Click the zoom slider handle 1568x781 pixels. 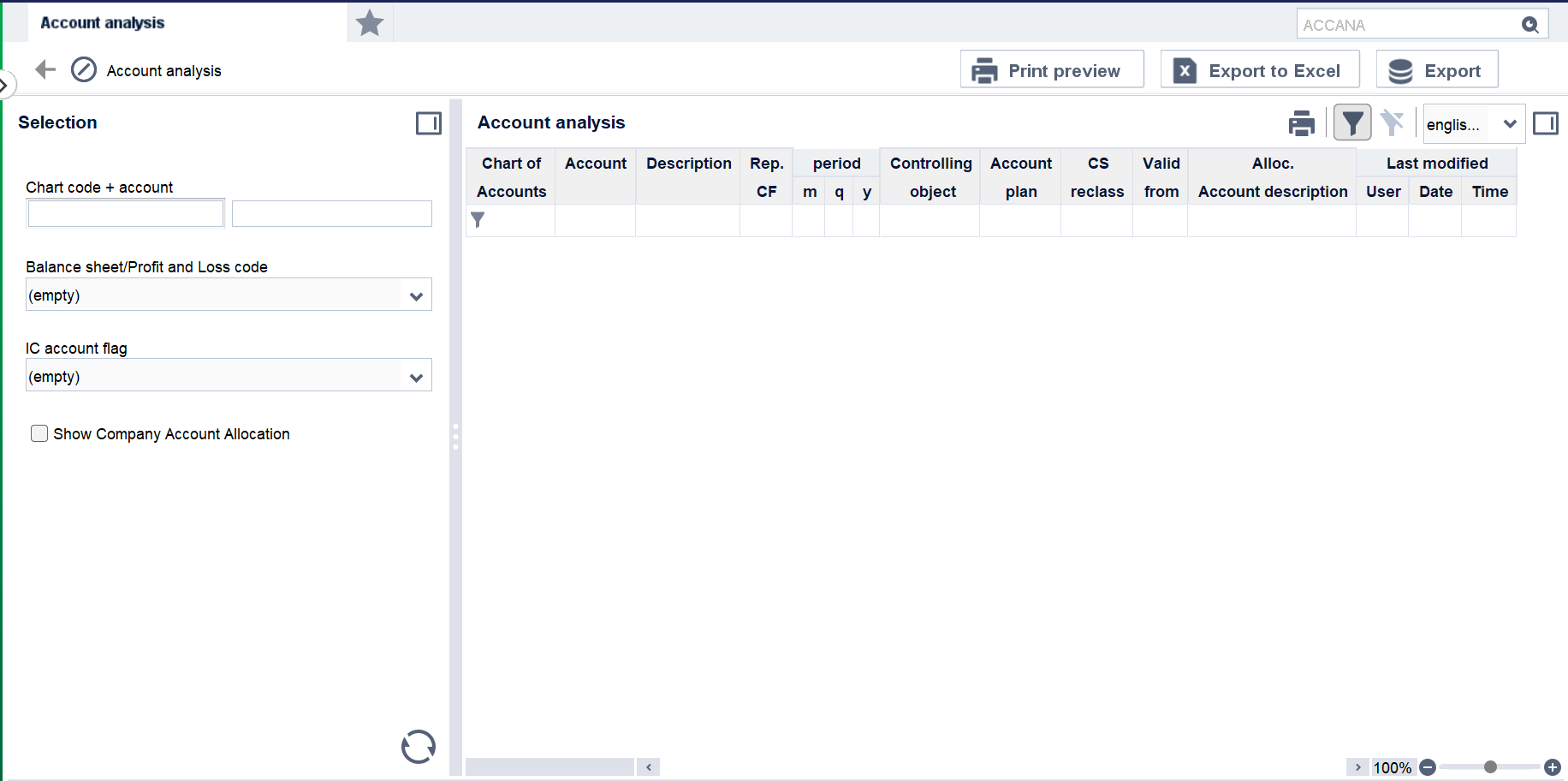[x=1490, y=767]
